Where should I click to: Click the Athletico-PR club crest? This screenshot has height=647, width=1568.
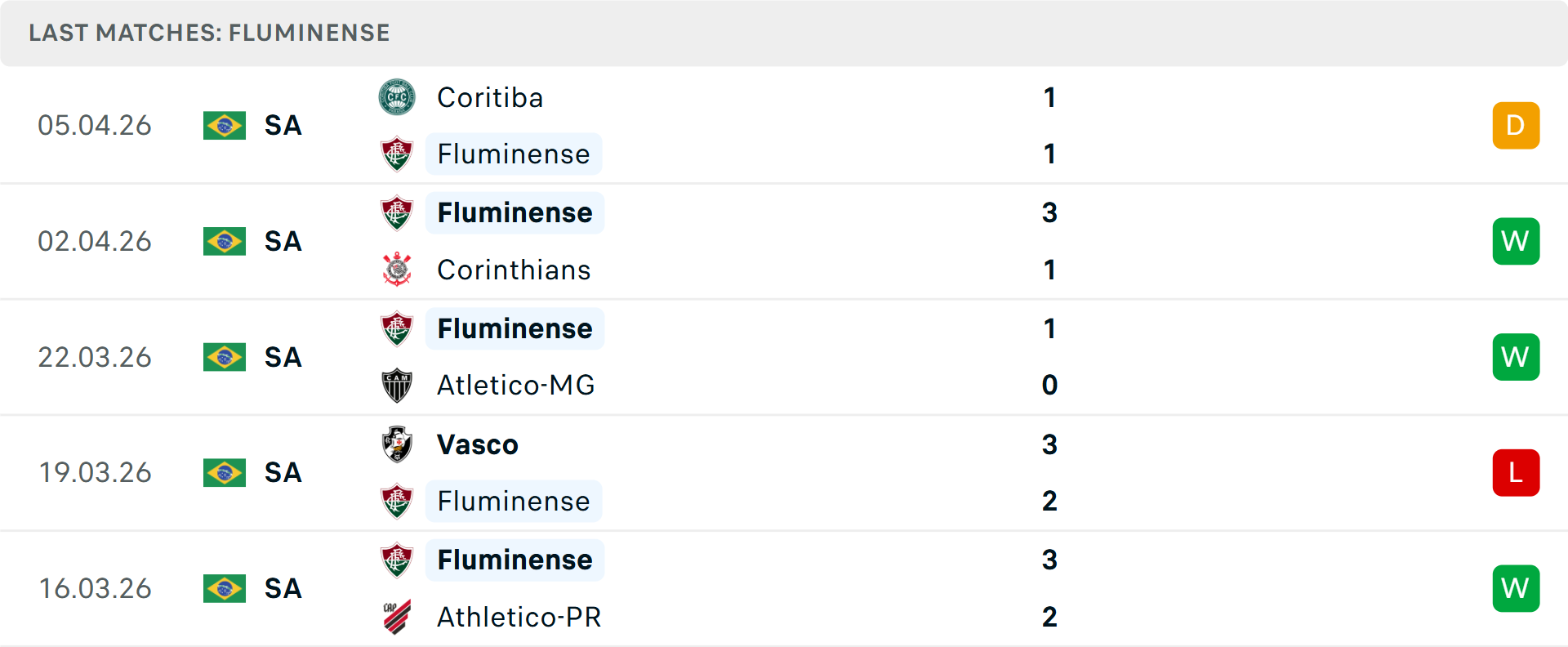[398, 617]
